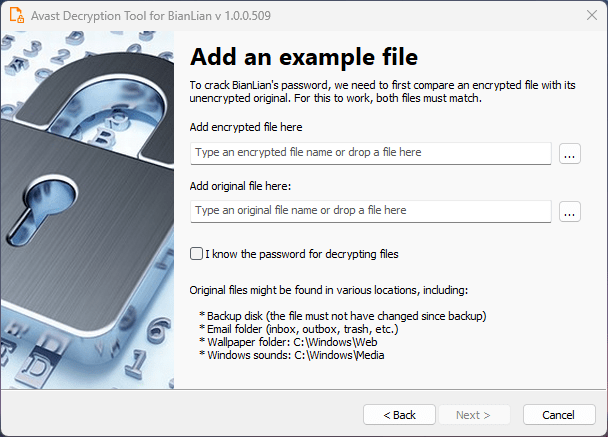
Task: Enable the 'I know the password' checkbox
Action: [196, 254]
